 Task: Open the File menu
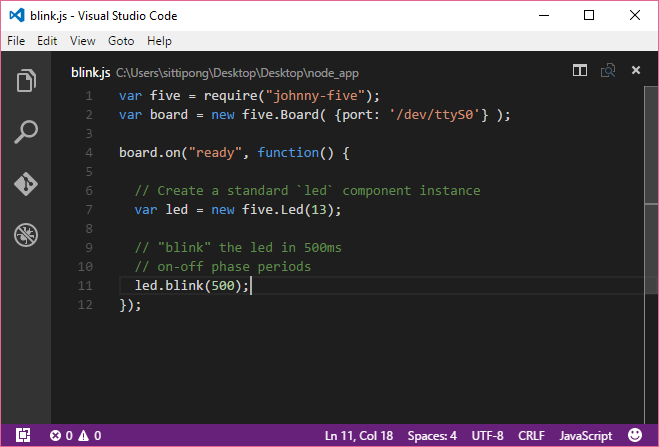point(16,41)
